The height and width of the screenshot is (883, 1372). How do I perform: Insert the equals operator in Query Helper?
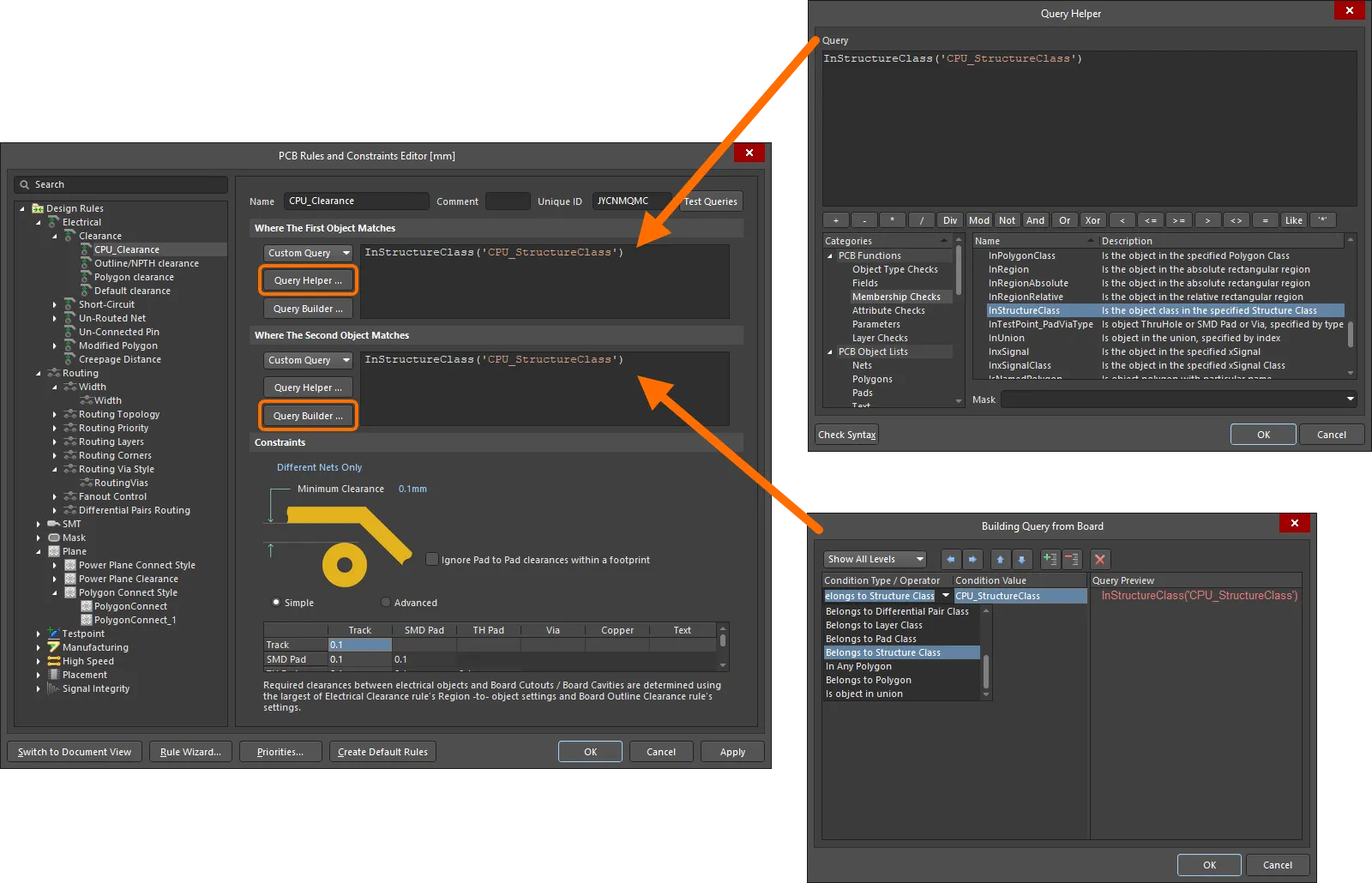click(x=1265, y=220)
